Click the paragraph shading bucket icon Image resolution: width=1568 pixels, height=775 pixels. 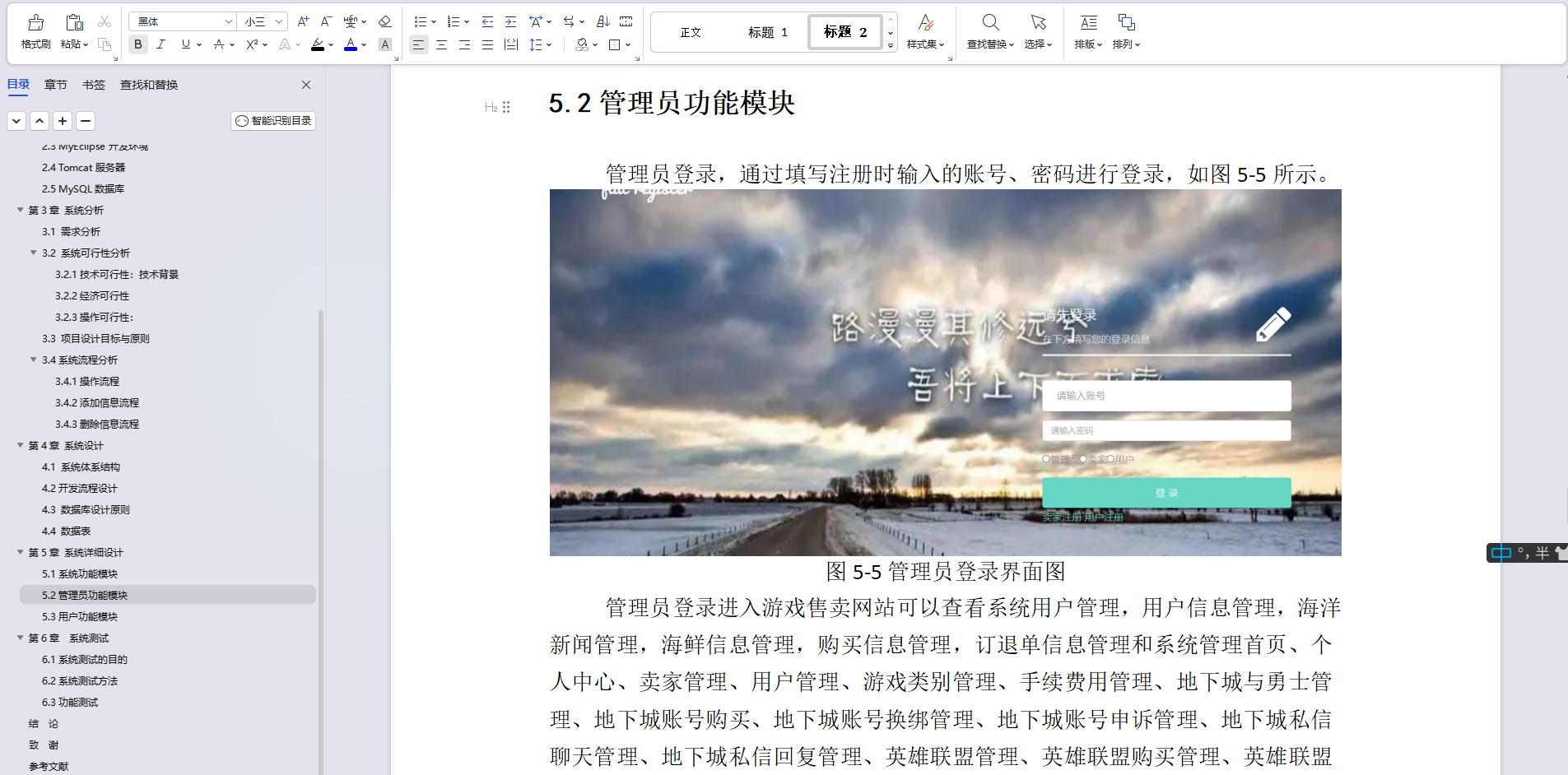(582, 44)
